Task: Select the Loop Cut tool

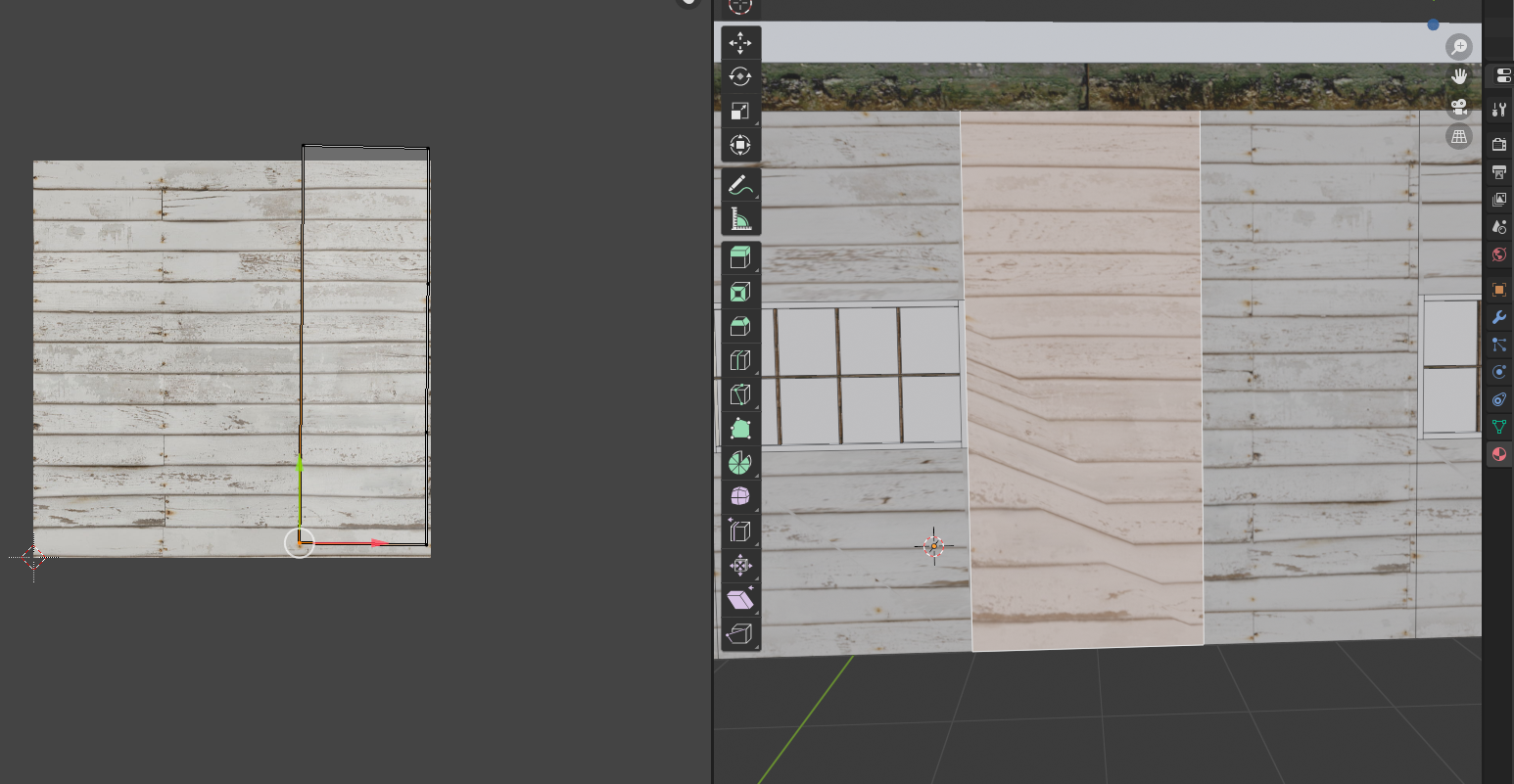Action: [740, 360]
